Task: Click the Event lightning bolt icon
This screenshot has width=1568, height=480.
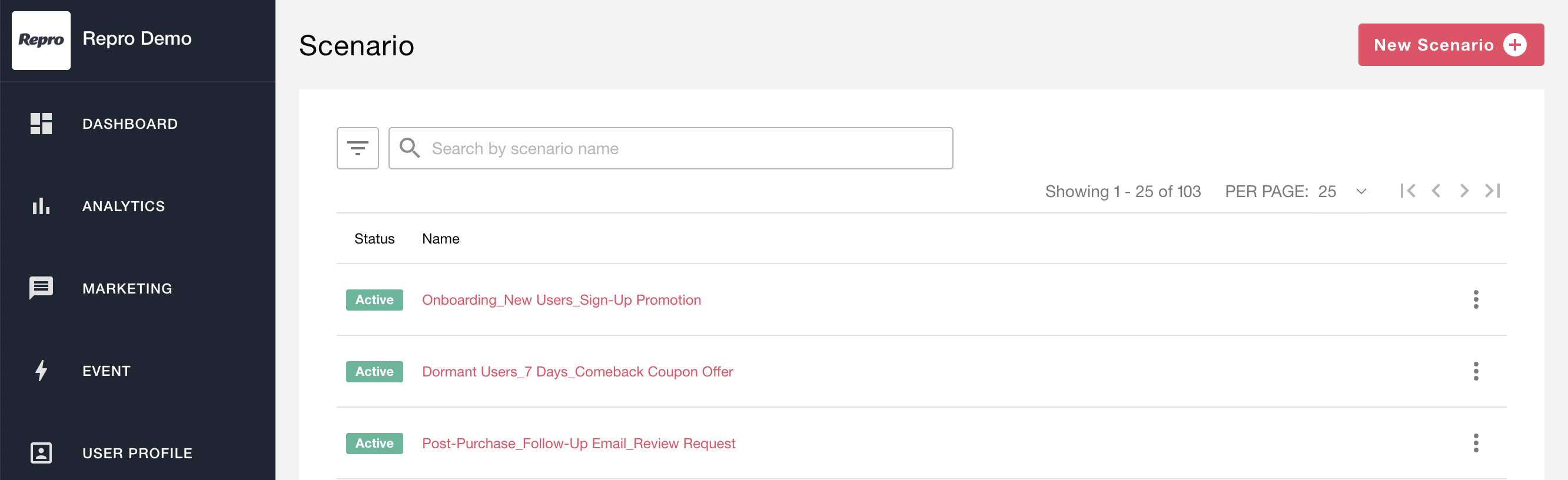Action: [x=41, y=371]
